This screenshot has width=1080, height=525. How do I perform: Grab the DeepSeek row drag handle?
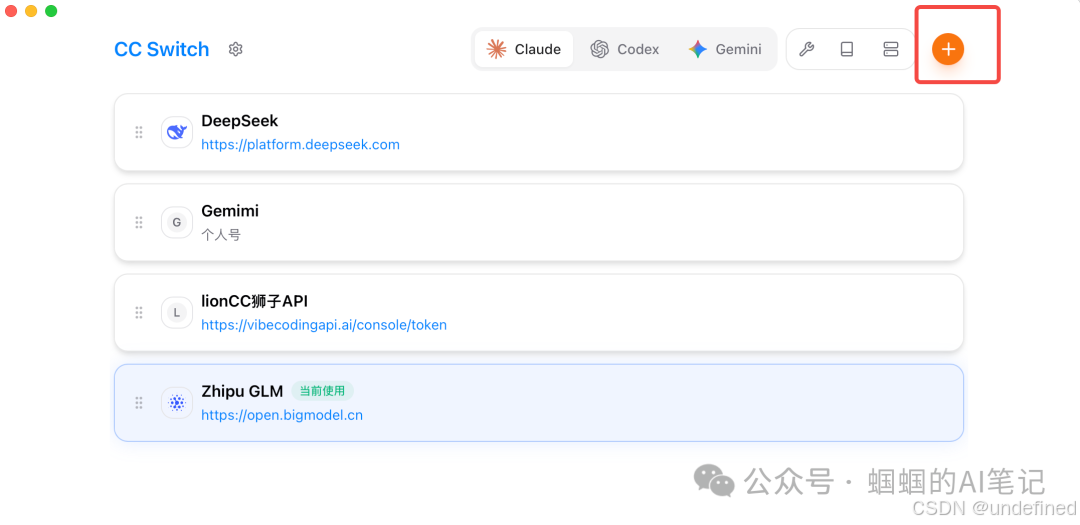click(138, 132)
